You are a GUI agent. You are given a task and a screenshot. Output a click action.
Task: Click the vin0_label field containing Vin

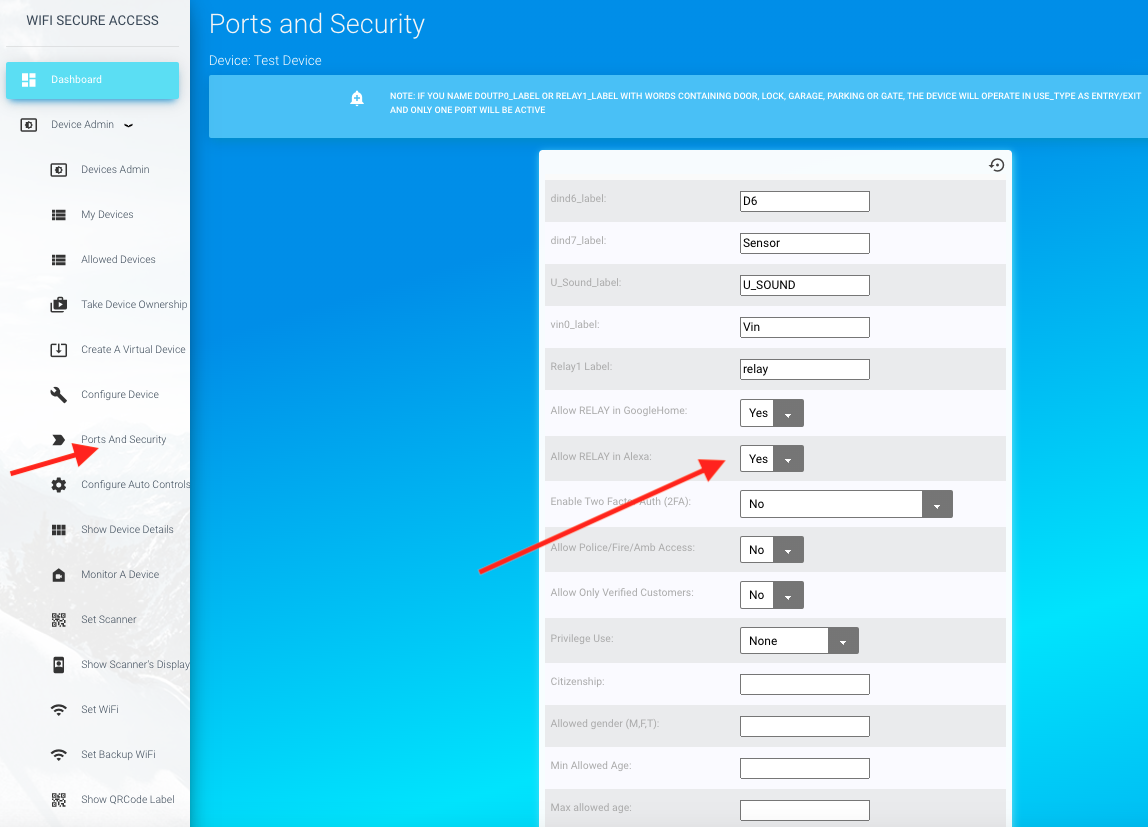pyautogui.click(x=805, y=327)
